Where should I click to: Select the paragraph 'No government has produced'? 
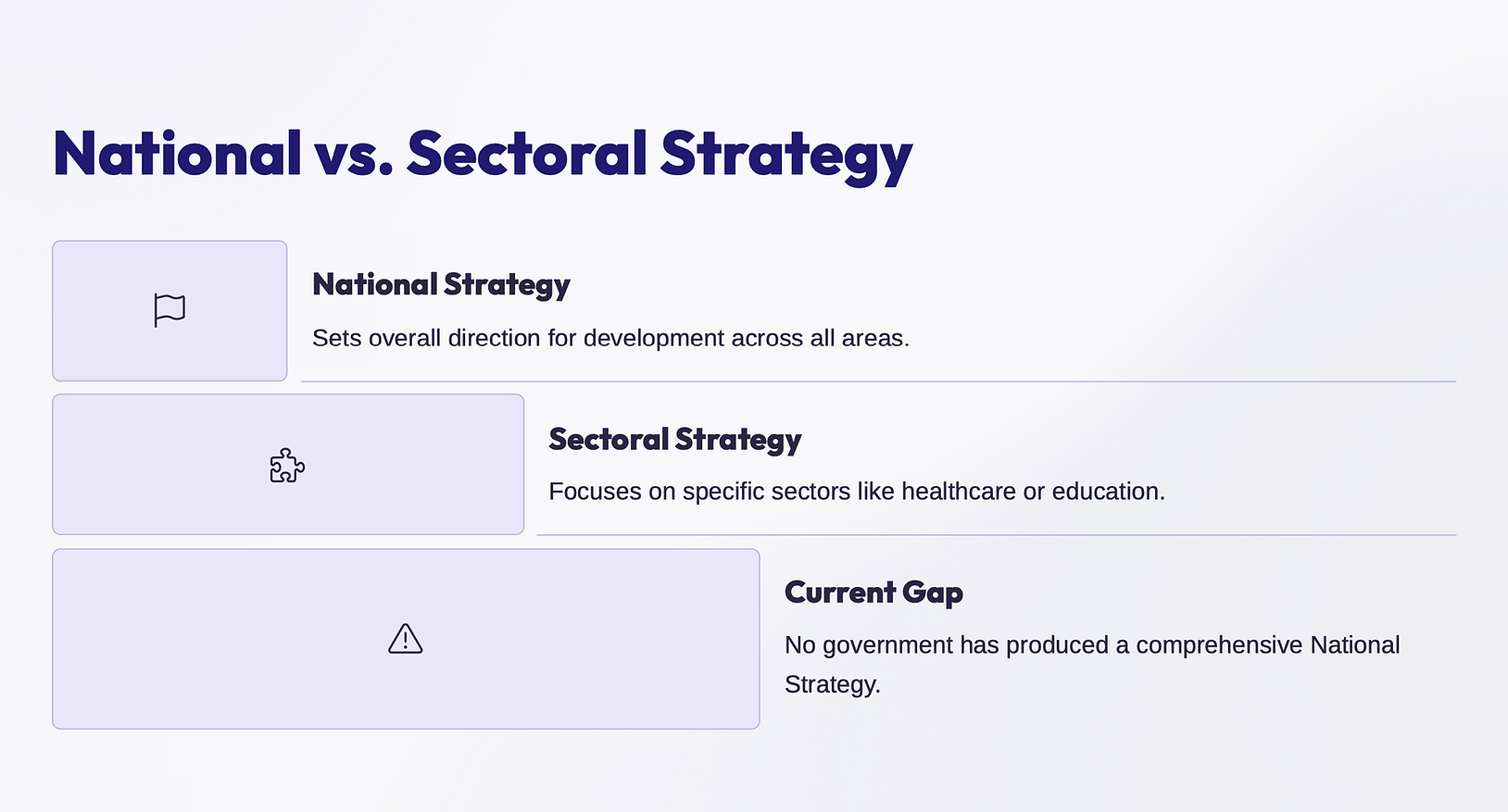pyautogui.click(x=1092, y=664)
